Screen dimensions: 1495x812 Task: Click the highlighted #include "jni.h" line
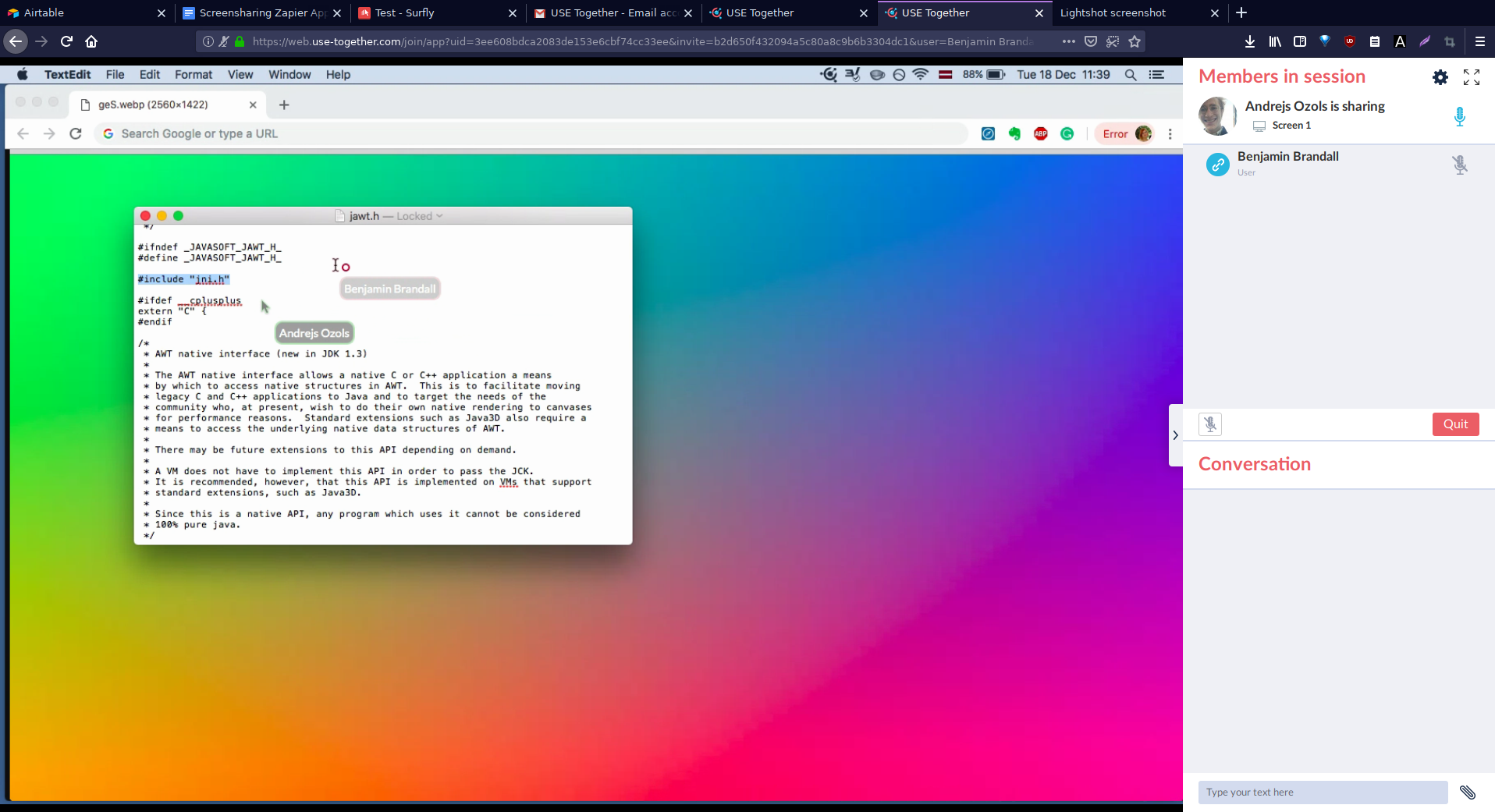coord(184,279)
